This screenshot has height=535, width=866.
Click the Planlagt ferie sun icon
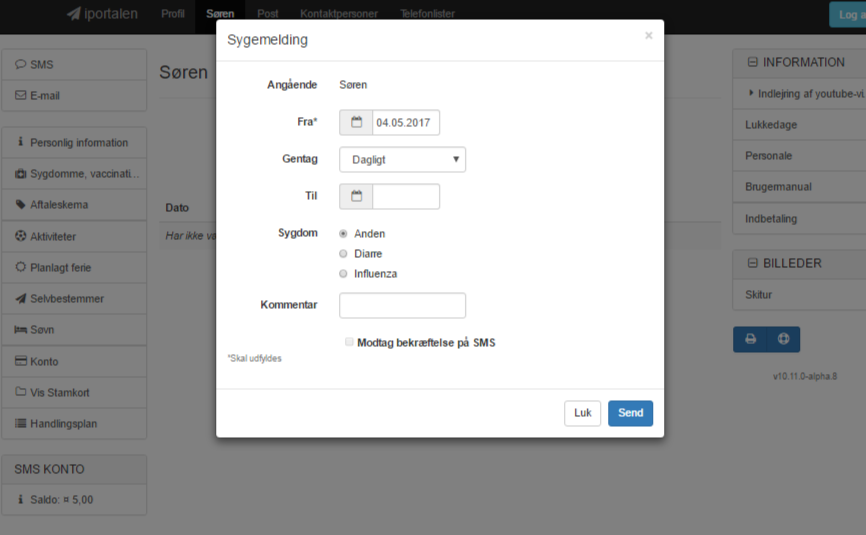pos(20,267)
